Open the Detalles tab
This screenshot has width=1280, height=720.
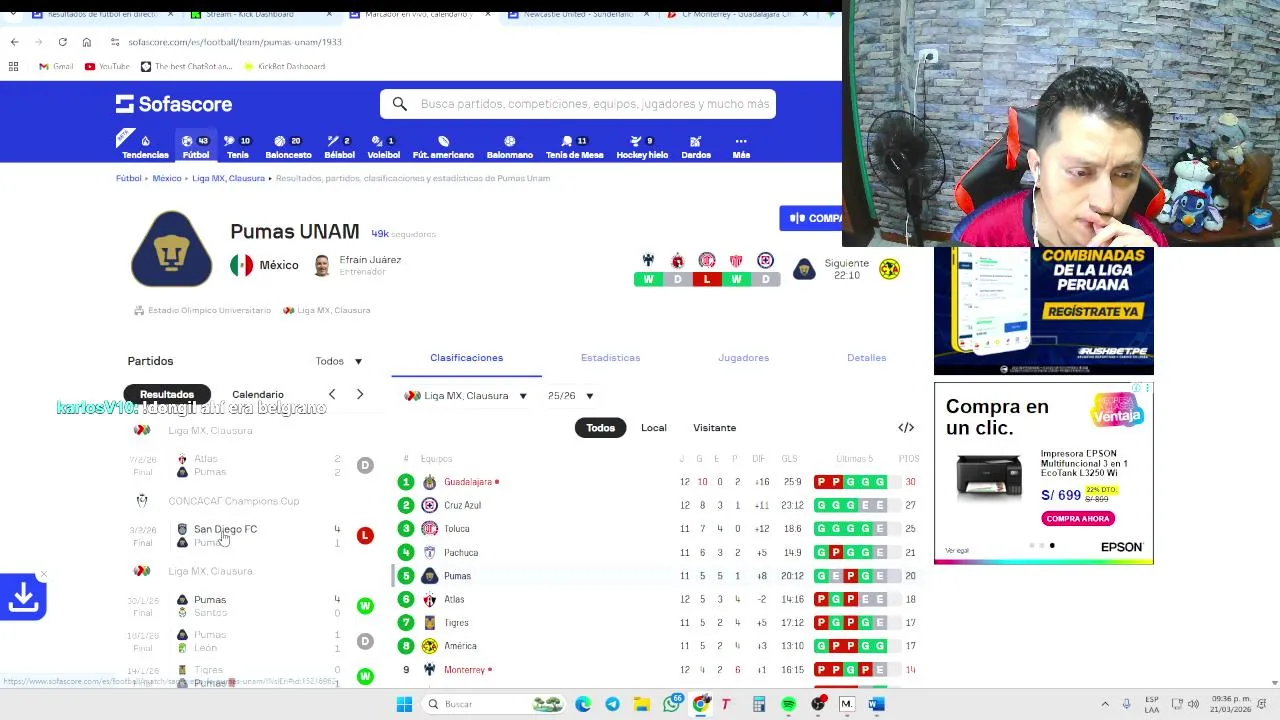[866, 358]
